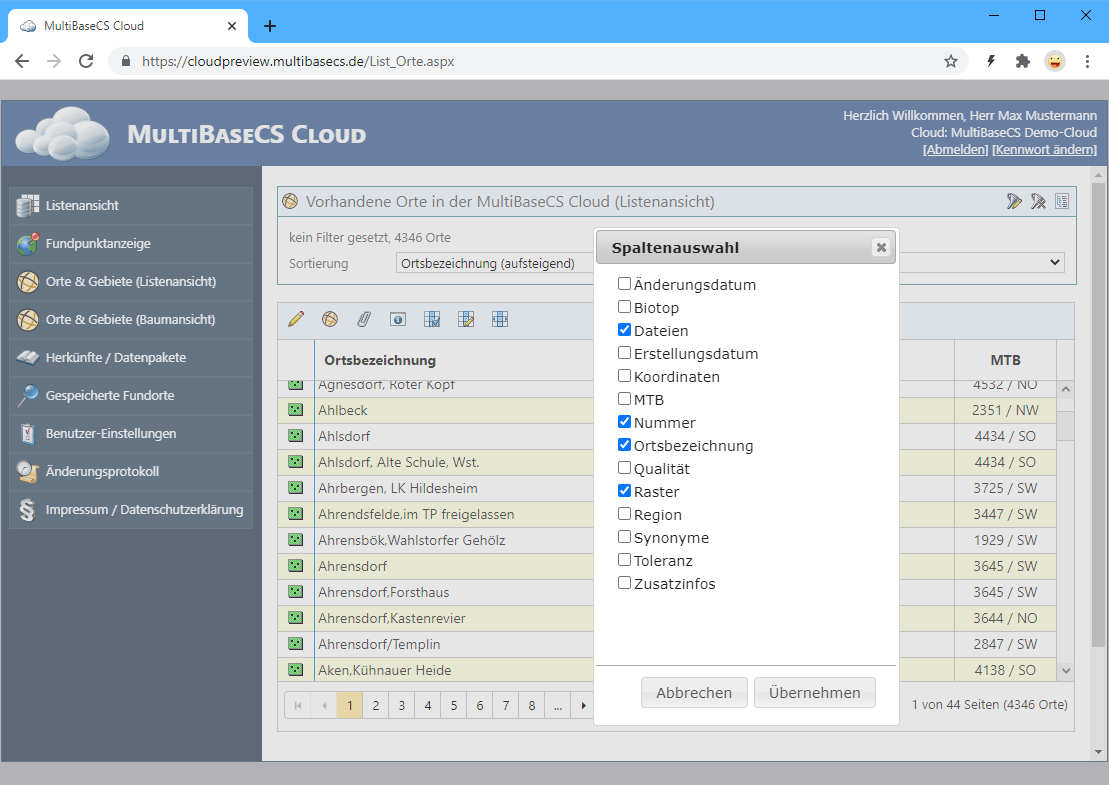The image size is (1109, 785).
Task: Click the info icon in list toolbar
Action: click(x=398, y=319)
